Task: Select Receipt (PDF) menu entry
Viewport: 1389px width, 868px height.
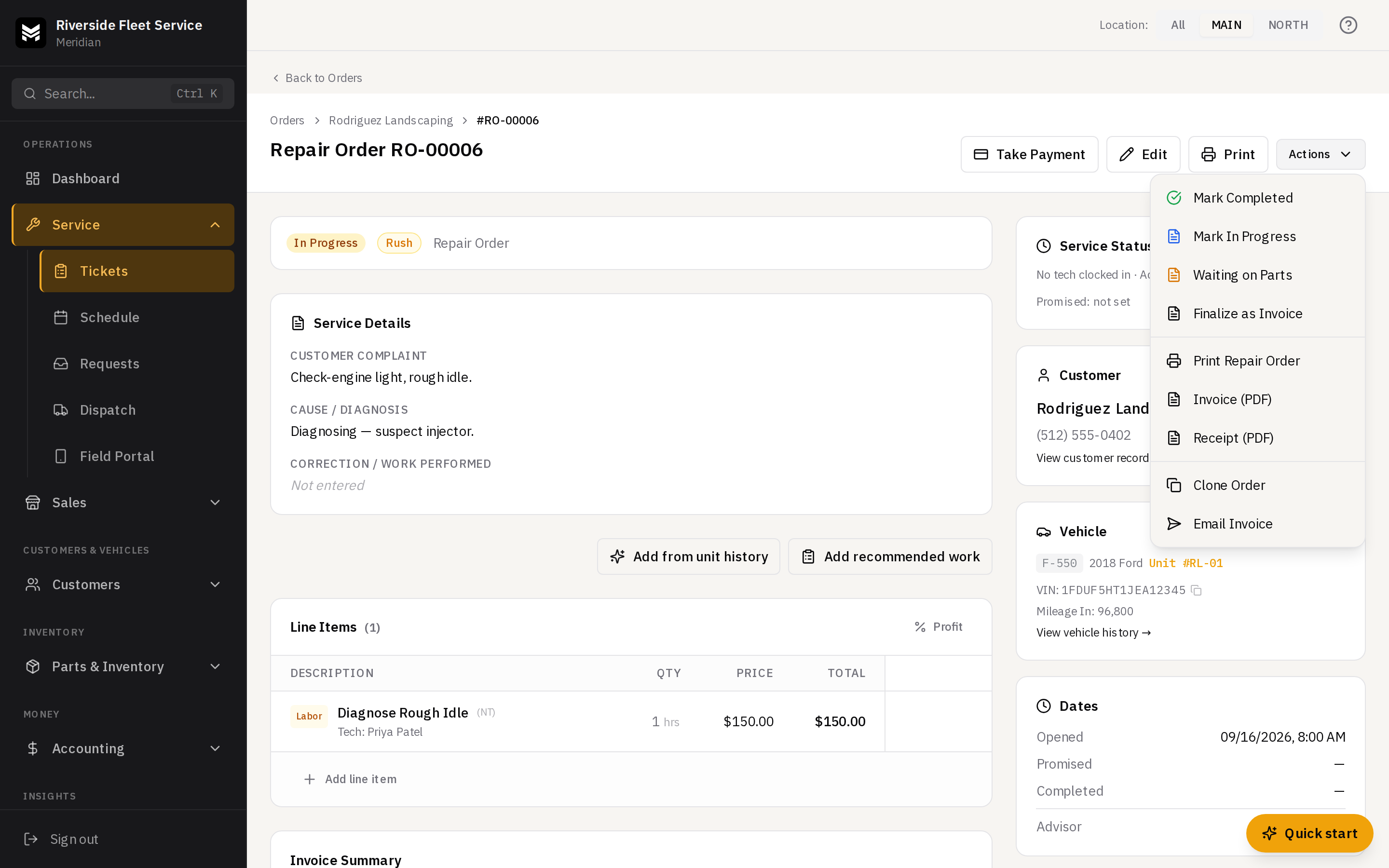Action: pos(1257,438)
